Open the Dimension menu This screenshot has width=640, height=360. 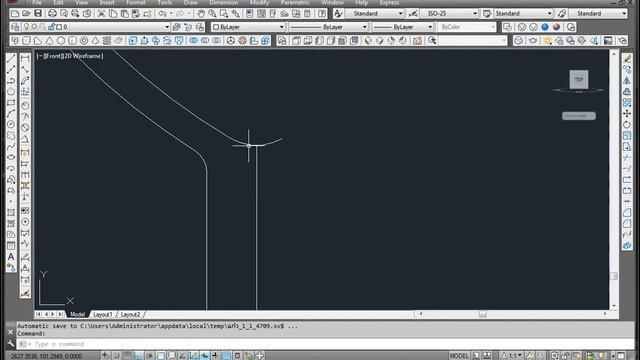224,2
